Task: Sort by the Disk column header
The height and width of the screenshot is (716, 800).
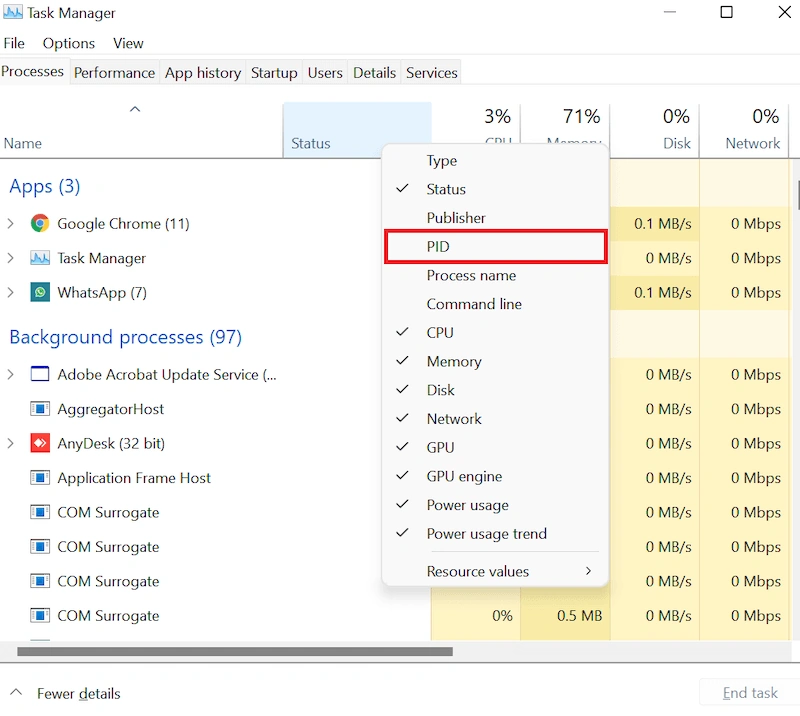Action: (x=654, y=130)
